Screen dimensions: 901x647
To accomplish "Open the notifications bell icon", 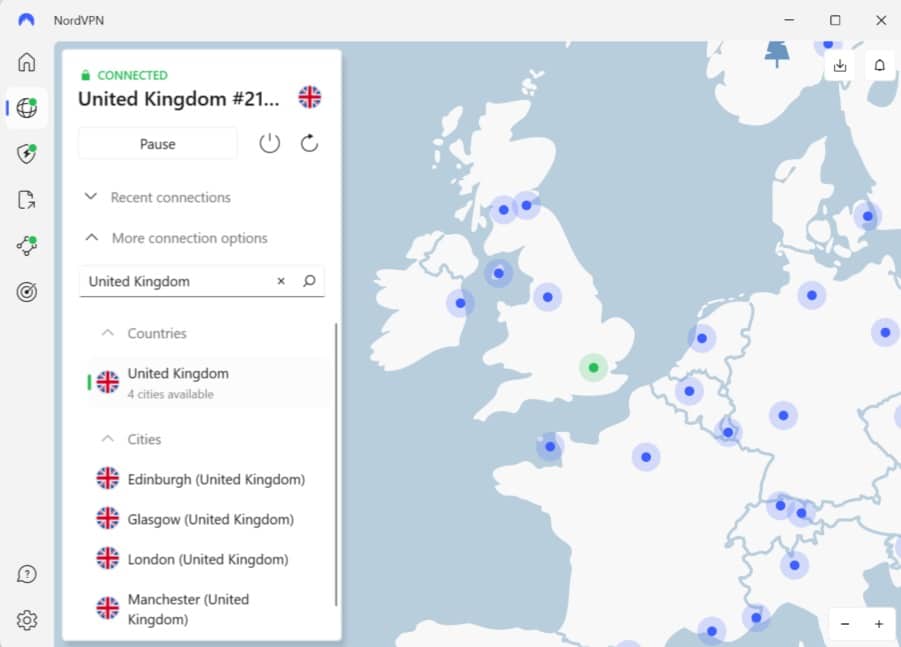I will (879, 66).
